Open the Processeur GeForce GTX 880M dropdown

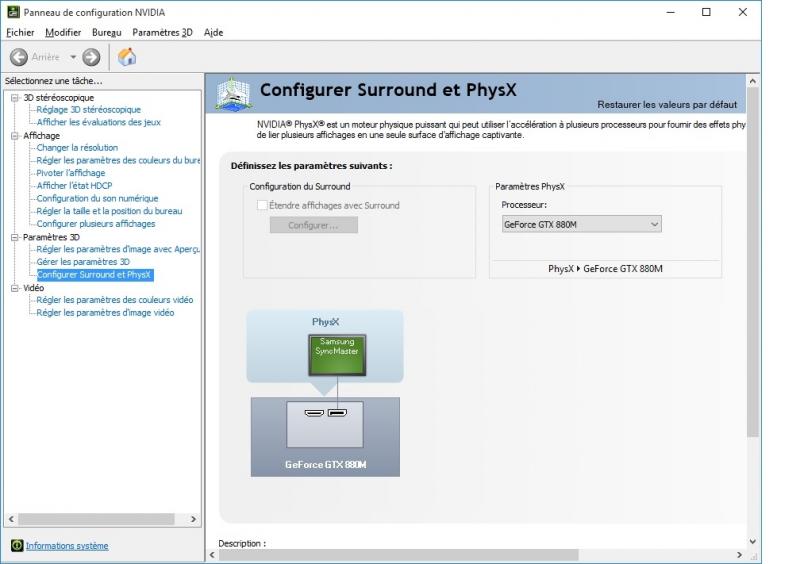582,224
